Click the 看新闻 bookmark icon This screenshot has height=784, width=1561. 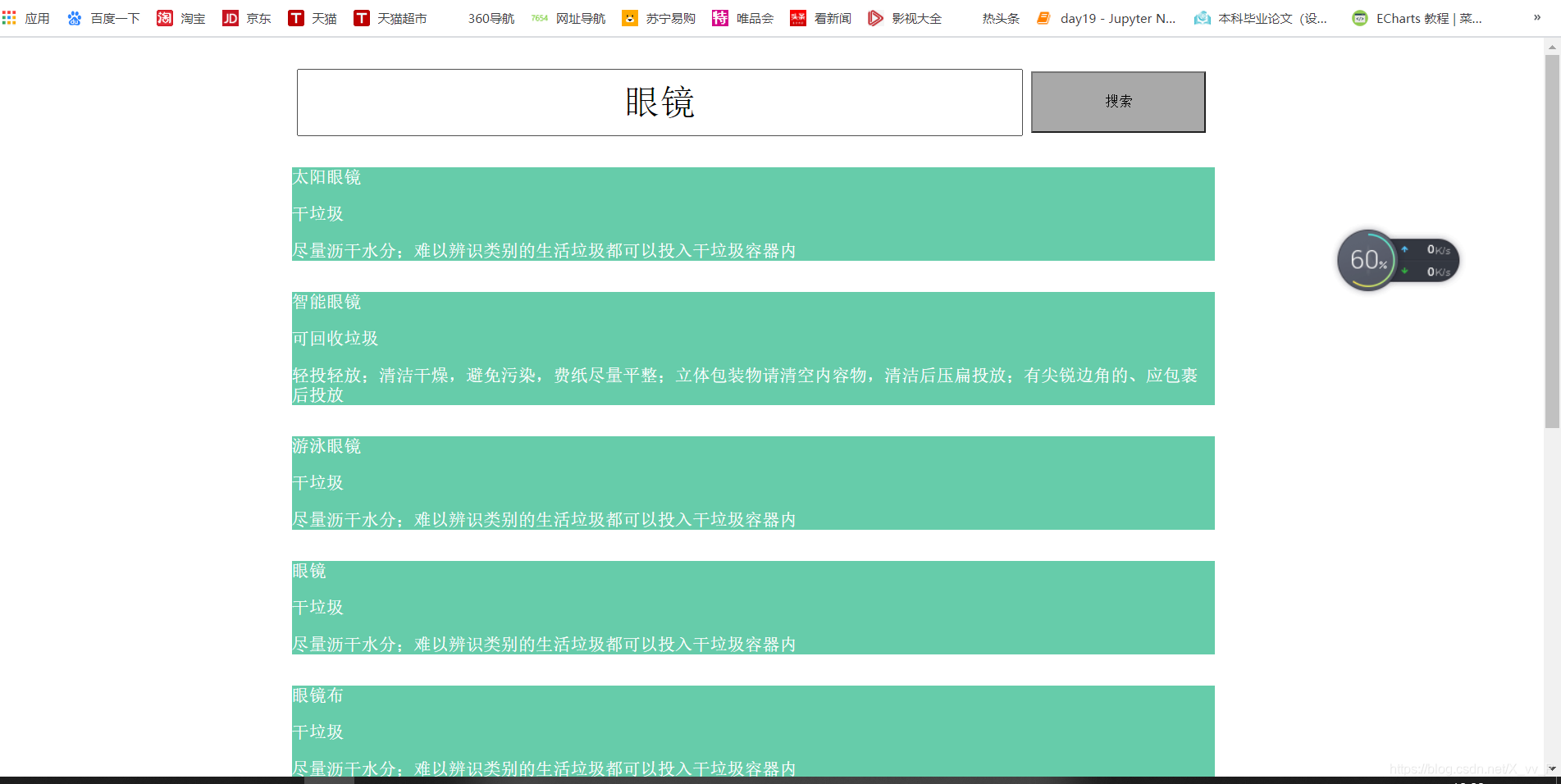click(x=798, y=18)
